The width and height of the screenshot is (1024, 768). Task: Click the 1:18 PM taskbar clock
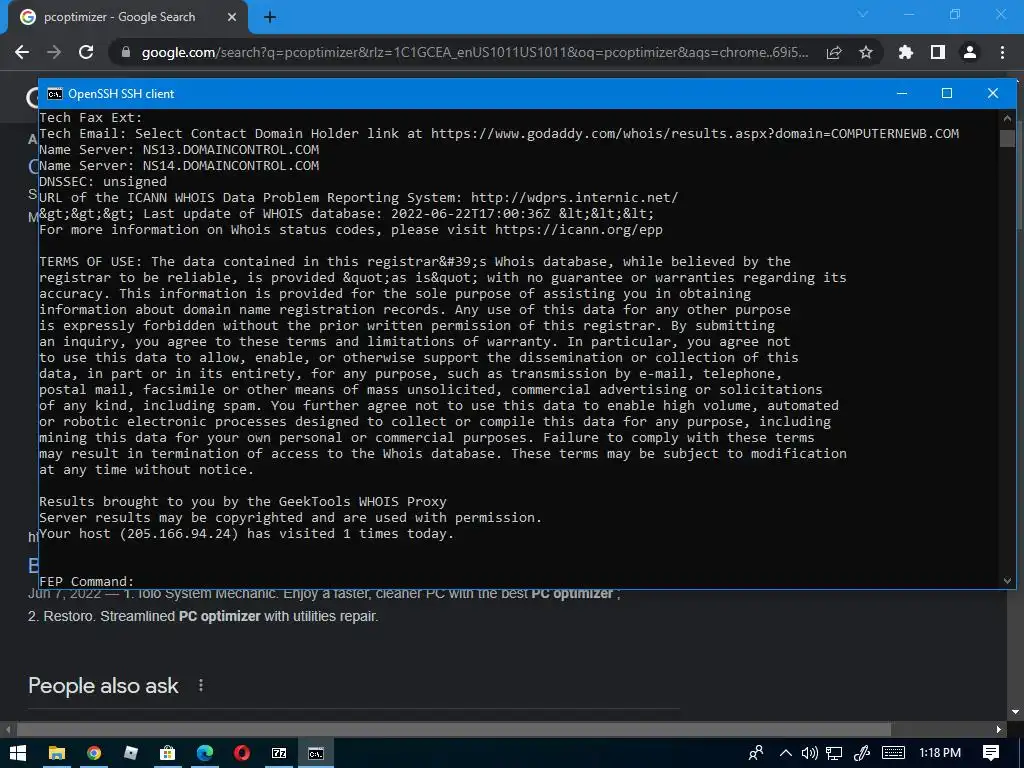(940, 753)
